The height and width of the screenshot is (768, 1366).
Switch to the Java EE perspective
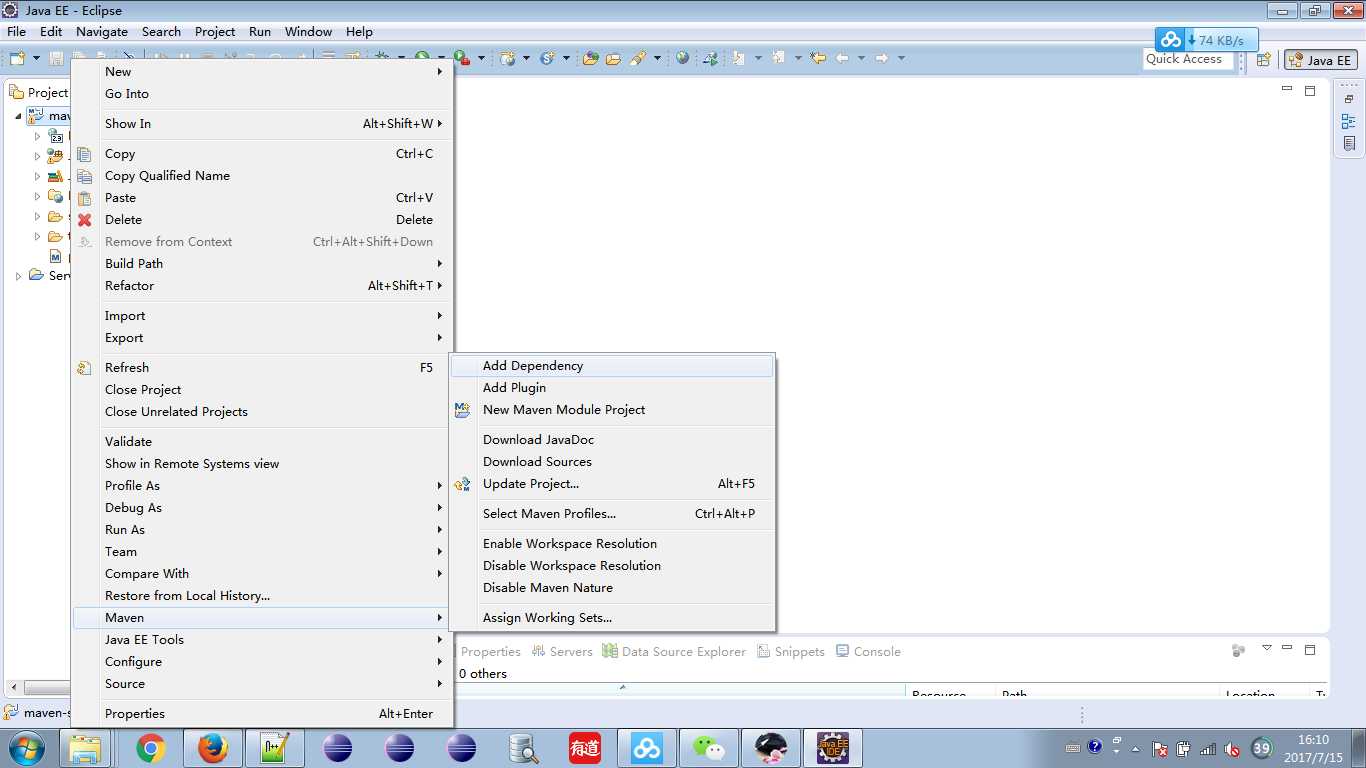pos(1321,60)
